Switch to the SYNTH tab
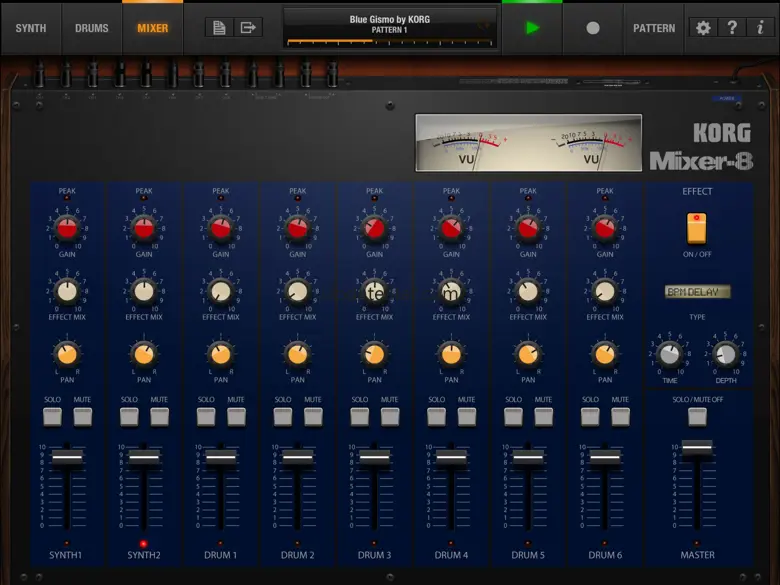The height and width of the screenshot is (585, 780). 30,28
